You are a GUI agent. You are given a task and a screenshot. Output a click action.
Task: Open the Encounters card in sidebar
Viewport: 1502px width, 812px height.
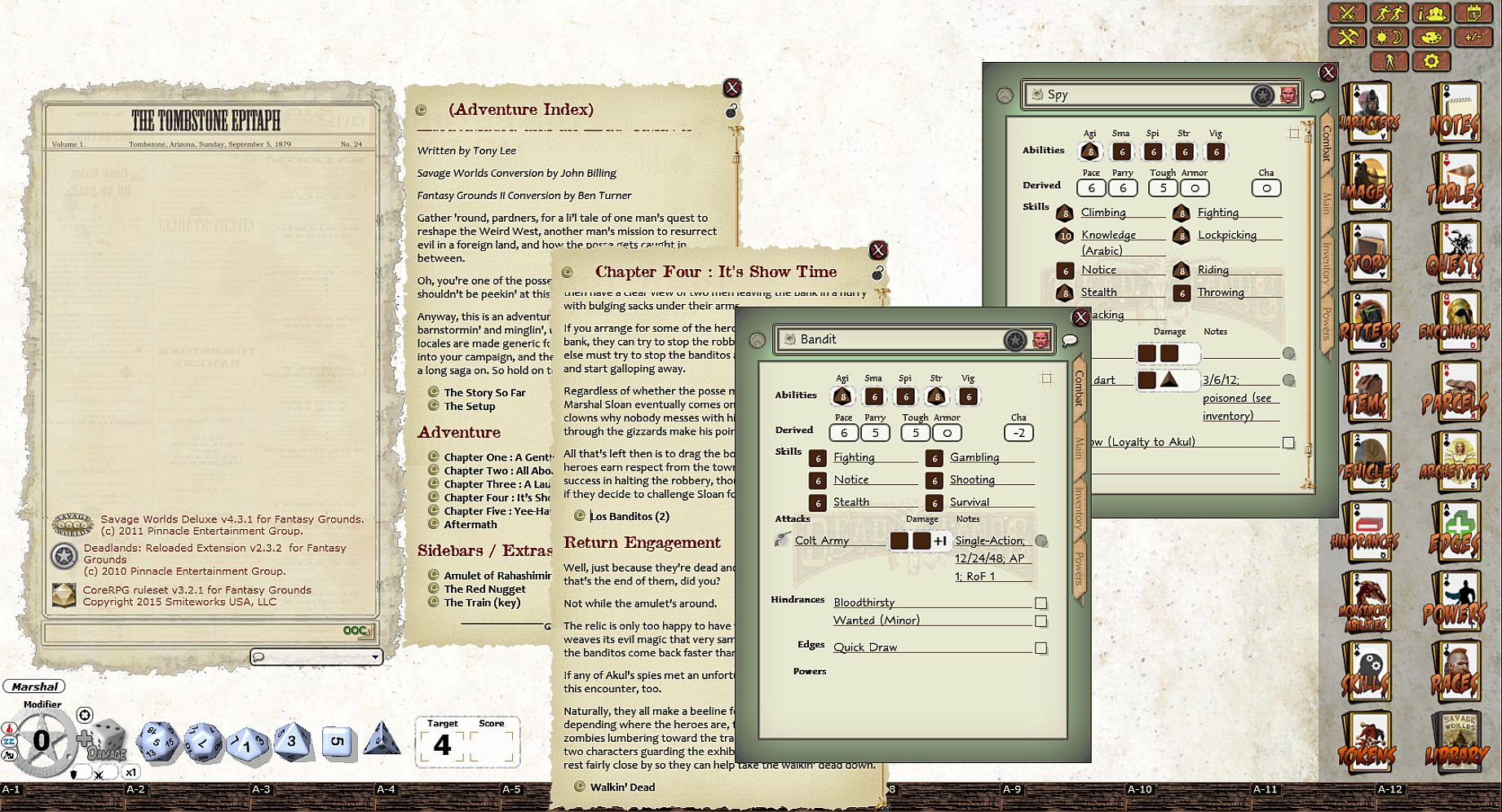(x=1455, y=324)
